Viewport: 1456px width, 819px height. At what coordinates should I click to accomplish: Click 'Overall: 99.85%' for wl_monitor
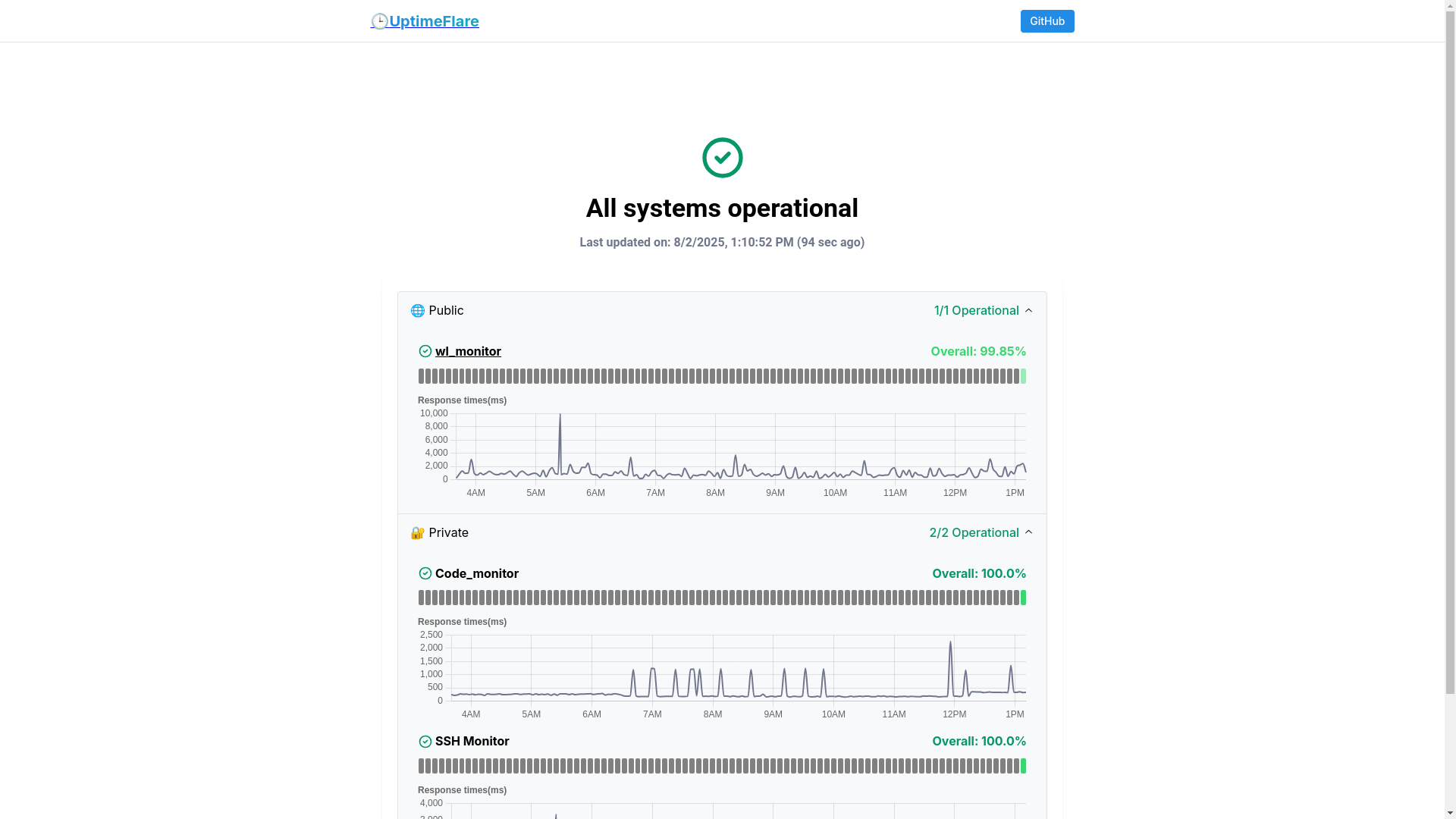978,351
